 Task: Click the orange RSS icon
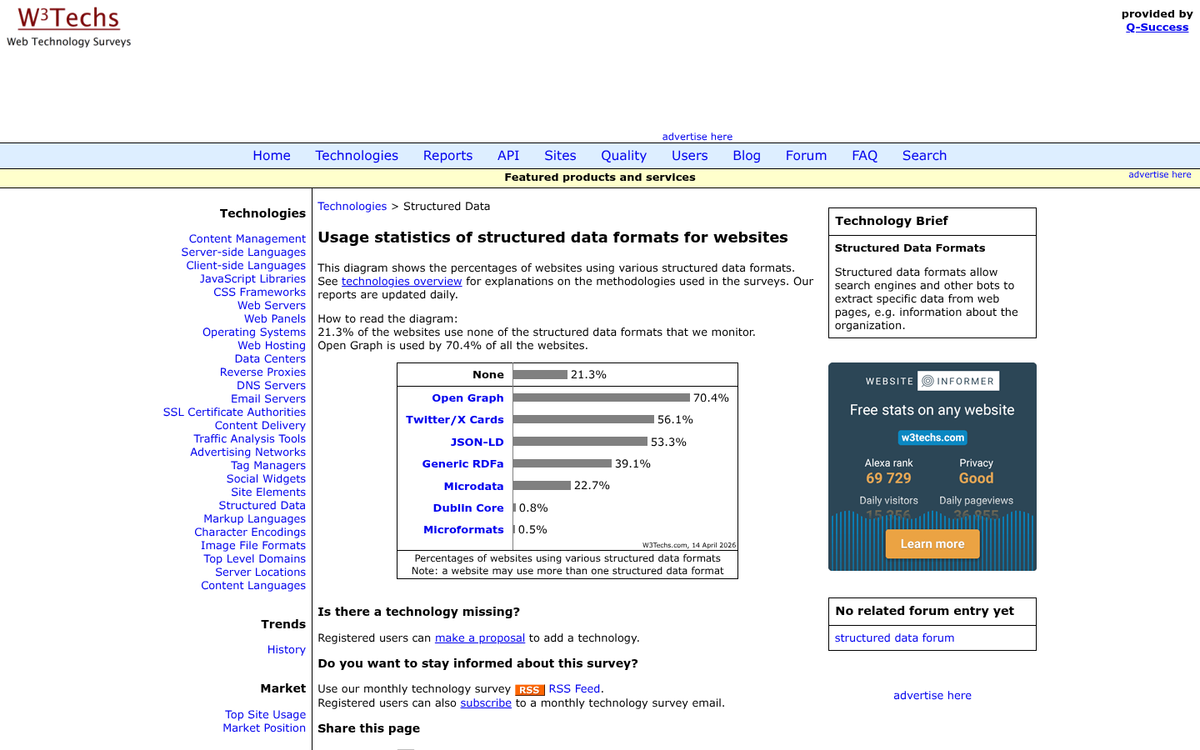click(x=530, y=689)
